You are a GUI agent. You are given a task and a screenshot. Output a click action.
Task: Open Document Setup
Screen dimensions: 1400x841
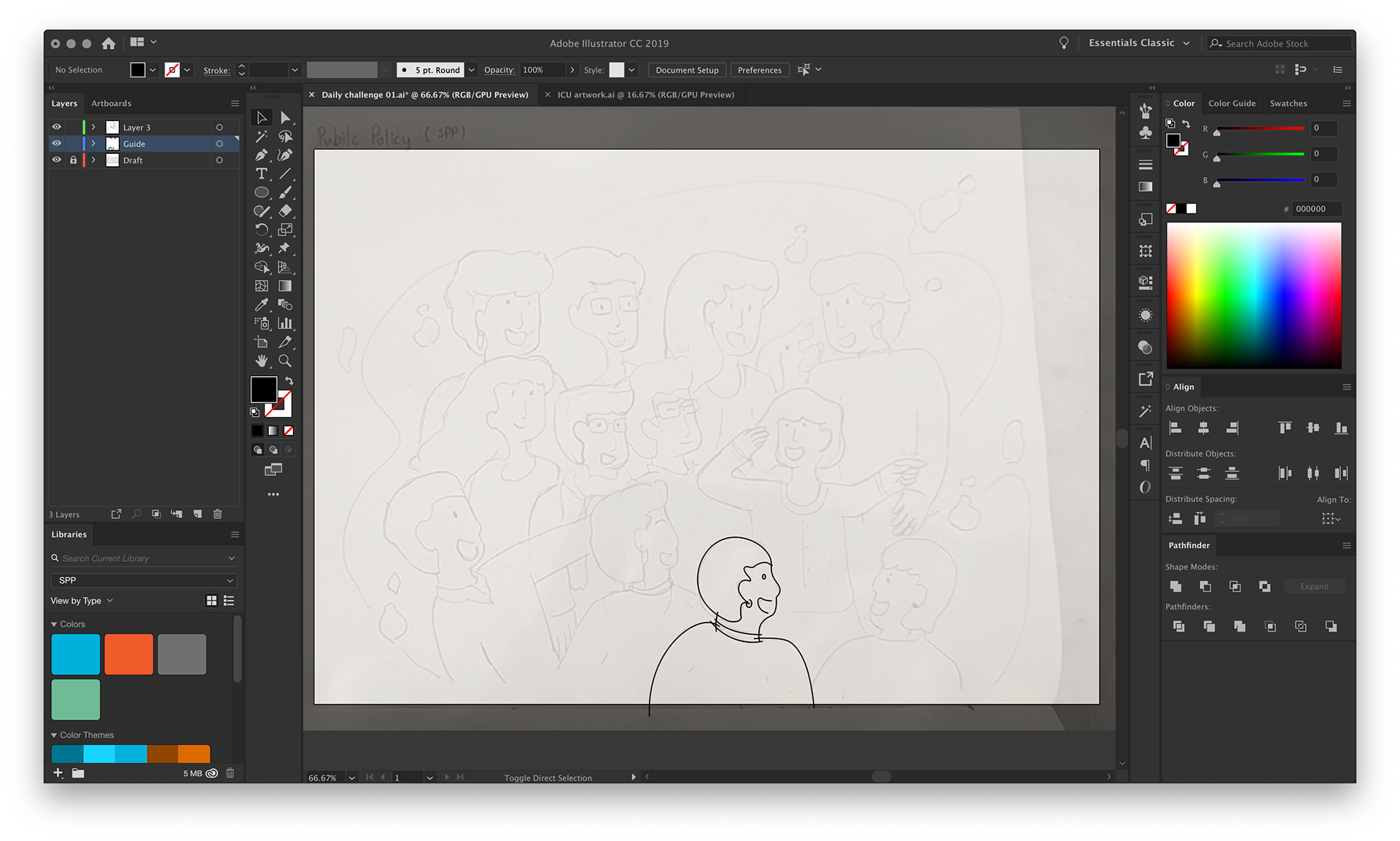[x=686, y=70]
